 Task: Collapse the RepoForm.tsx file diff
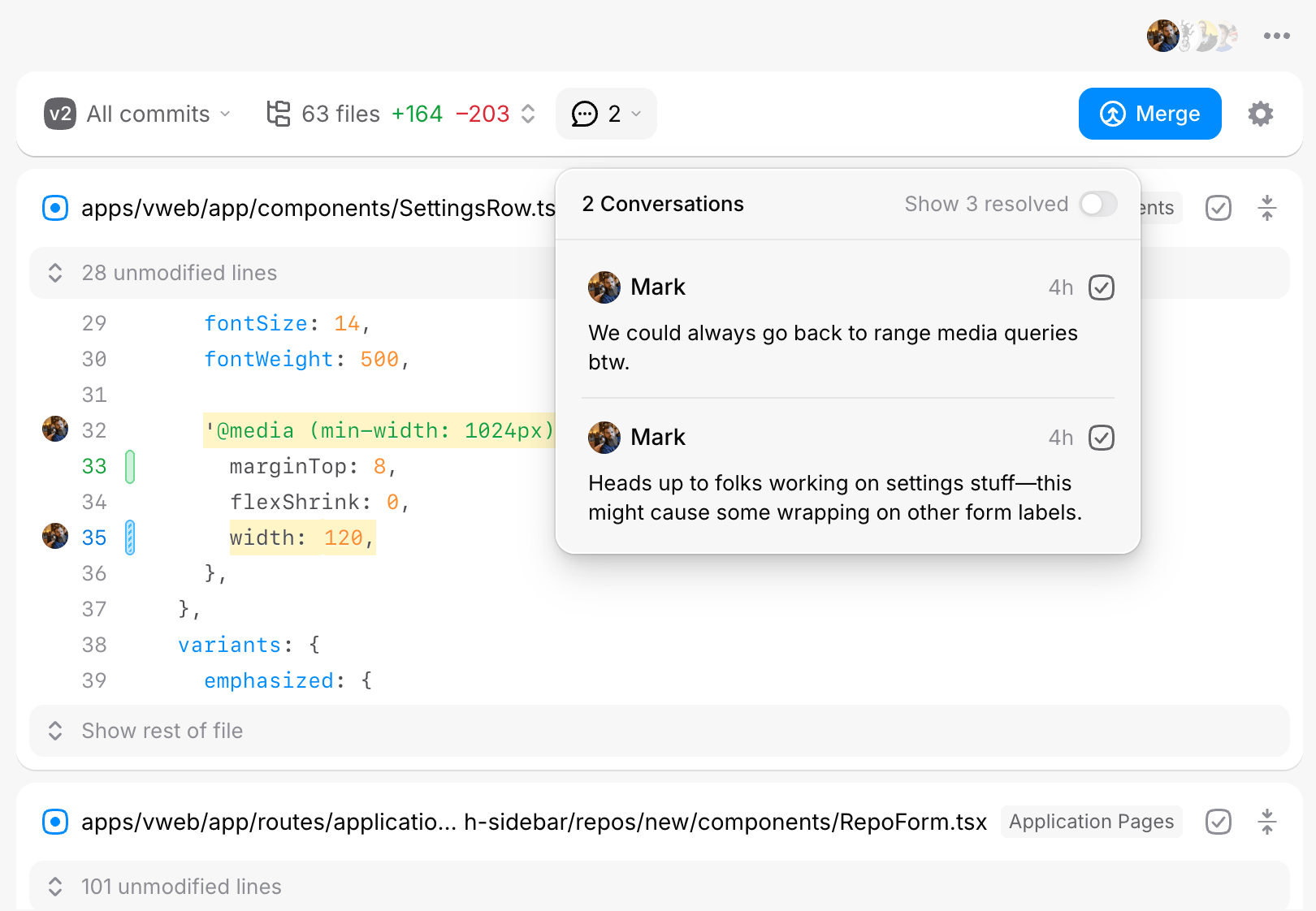1266,822
